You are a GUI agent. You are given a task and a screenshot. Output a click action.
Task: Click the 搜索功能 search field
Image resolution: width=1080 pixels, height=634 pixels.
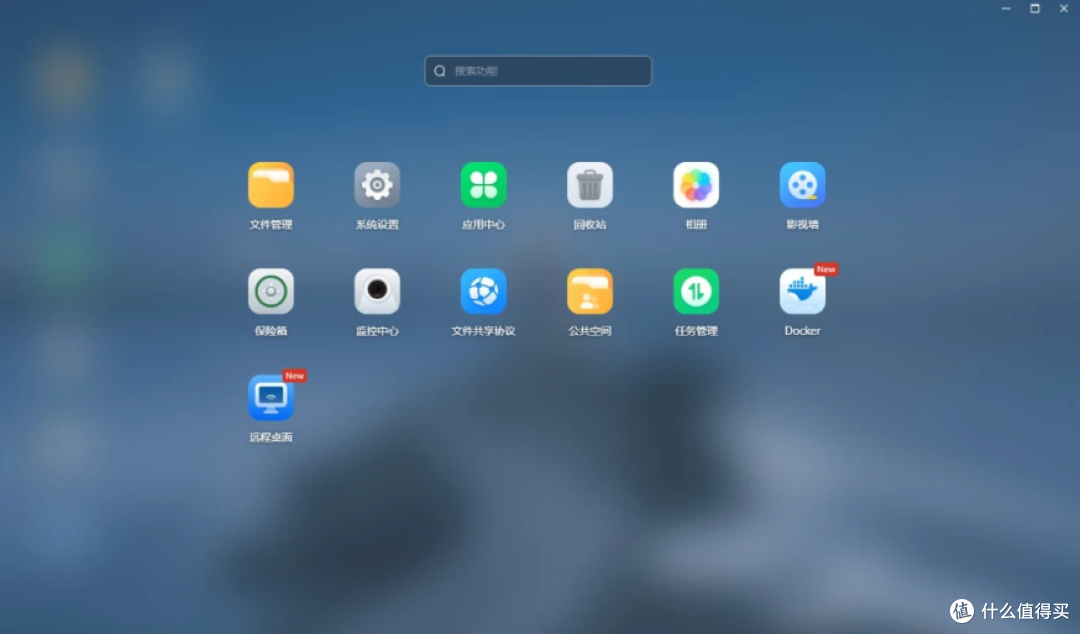[538, 71]
